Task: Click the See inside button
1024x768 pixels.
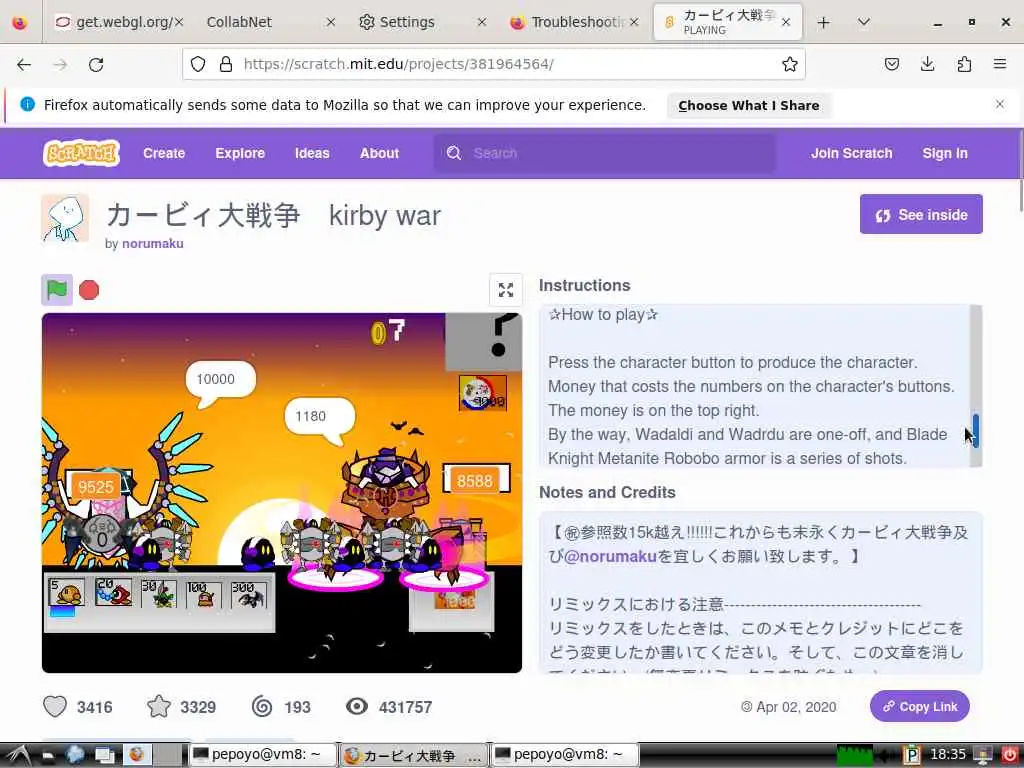Action: 921,214
